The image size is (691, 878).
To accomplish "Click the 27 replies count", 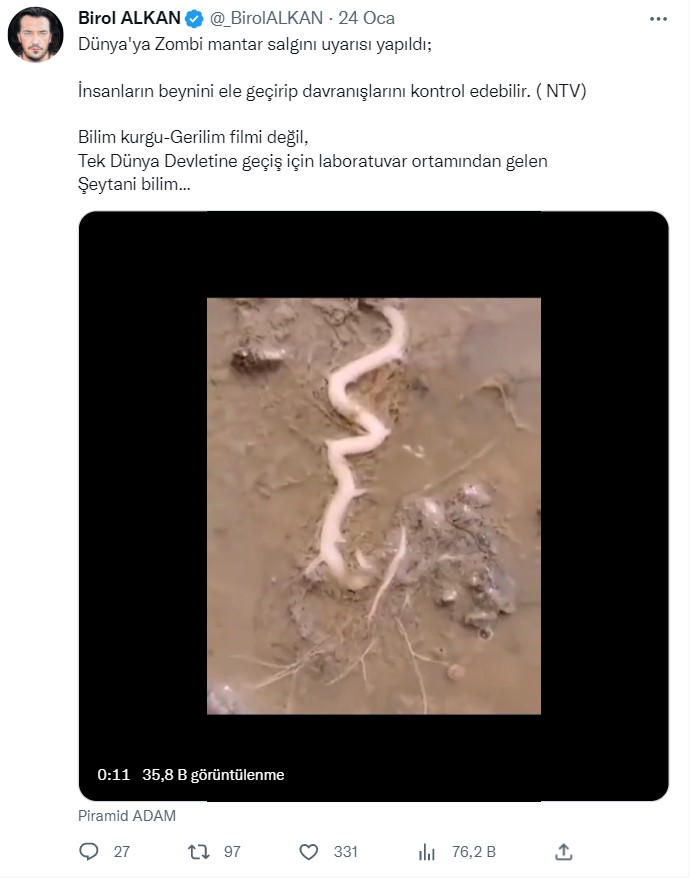I will [122, 852].
